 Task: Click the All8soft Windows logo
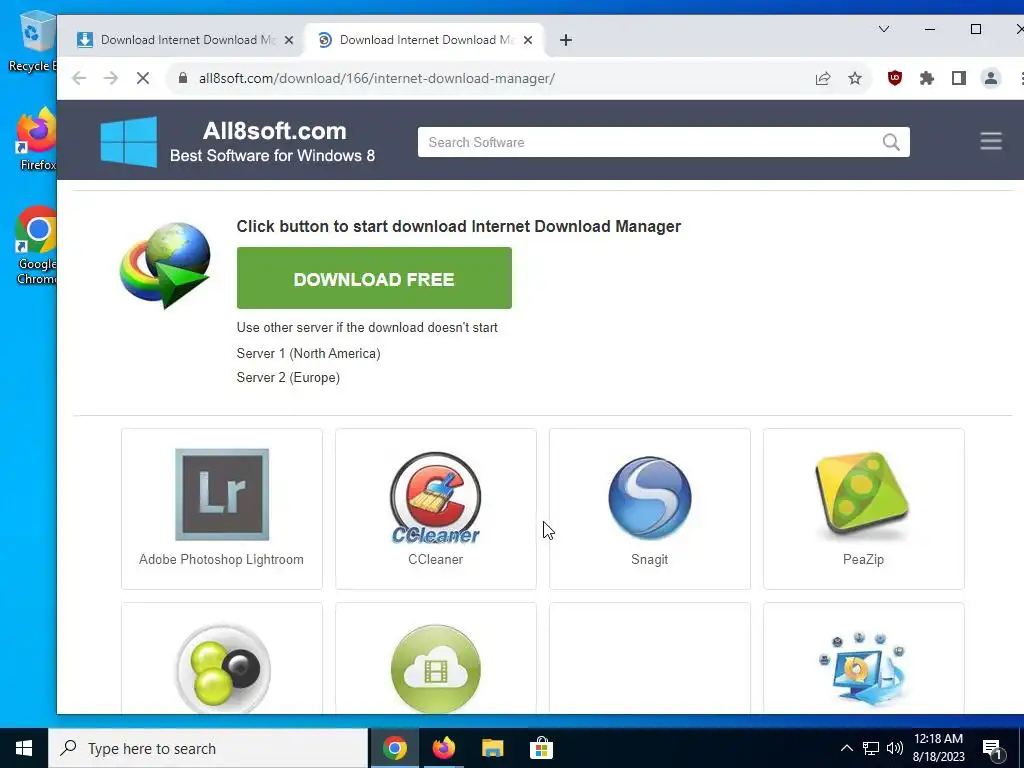[129, 141]
